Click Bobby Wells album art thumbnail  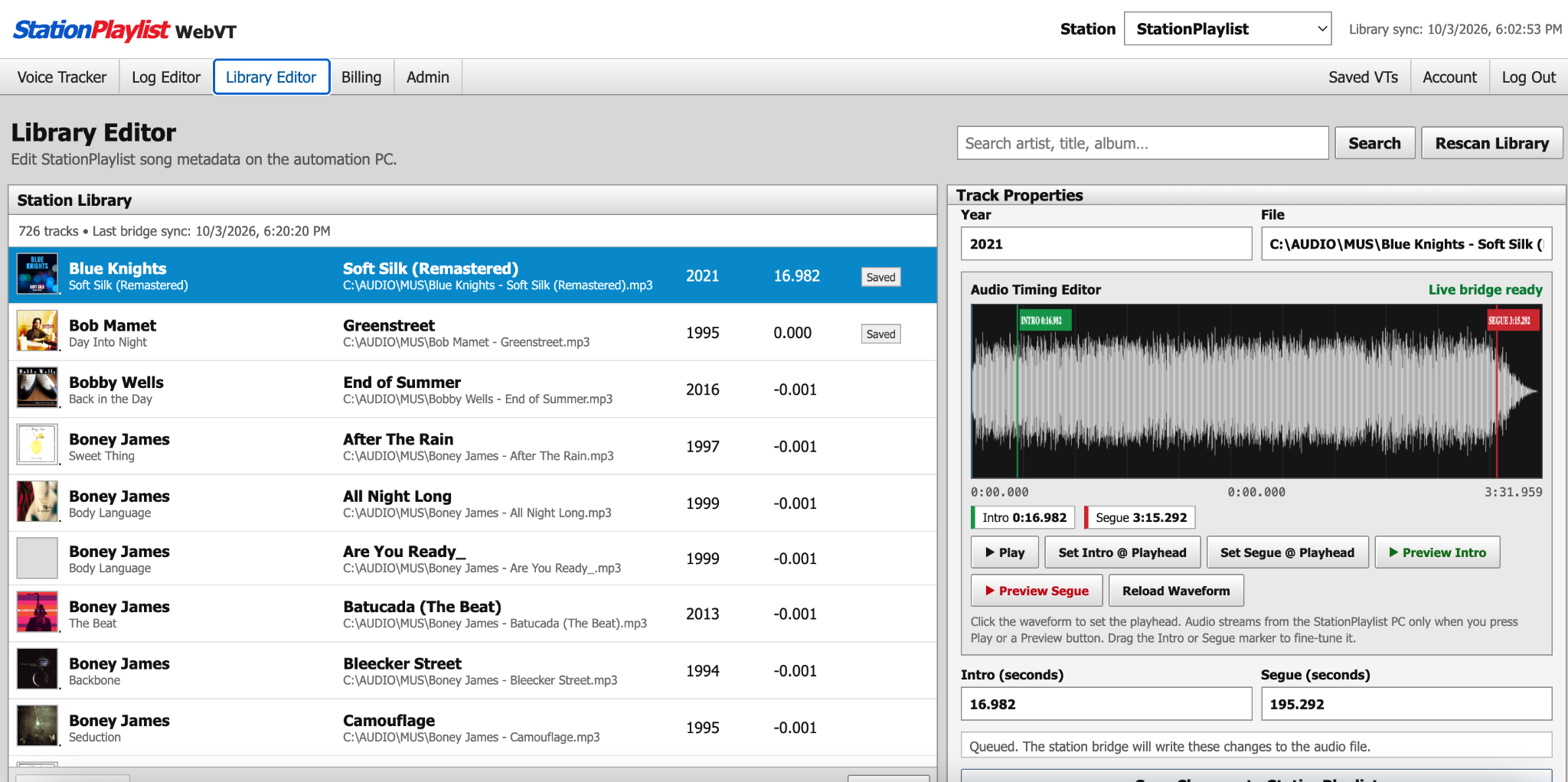pos(38,388)
